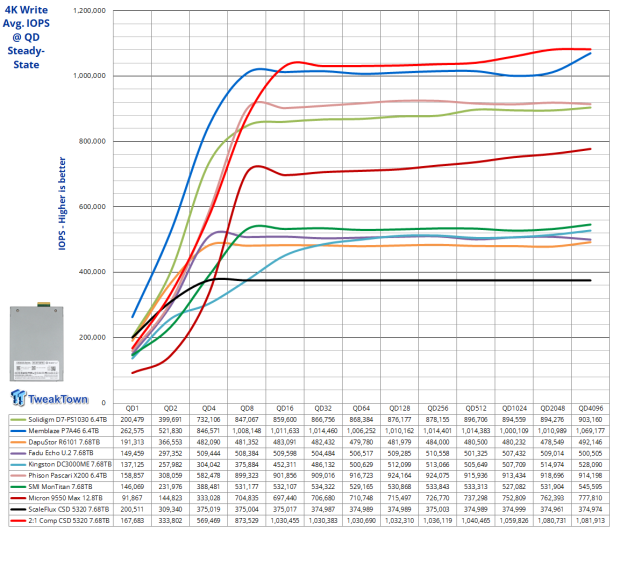Screen dimensions: 620x568
Task: Click Solidigm QD4096 value 903,160
Action: click(x=590, y=419)
